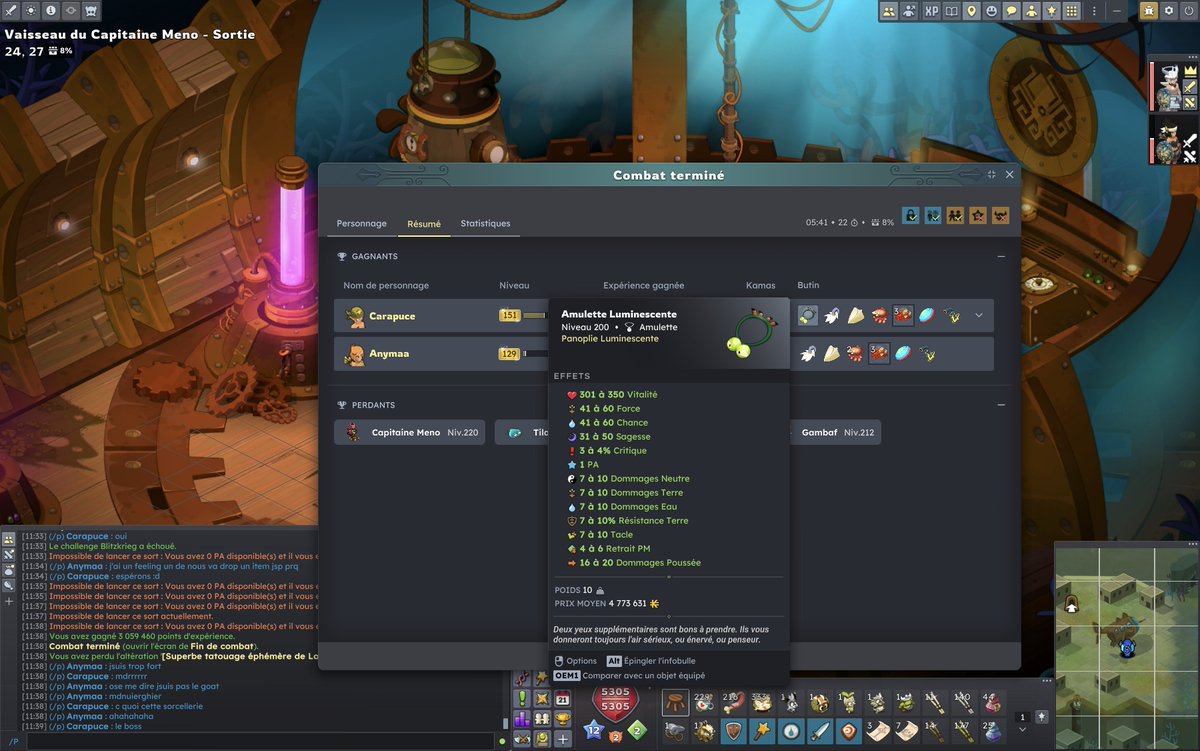This screenshot has height=751, width=1200.
Task: Open the Almanax calendar icon showing 21
Action: coord(562,698)
